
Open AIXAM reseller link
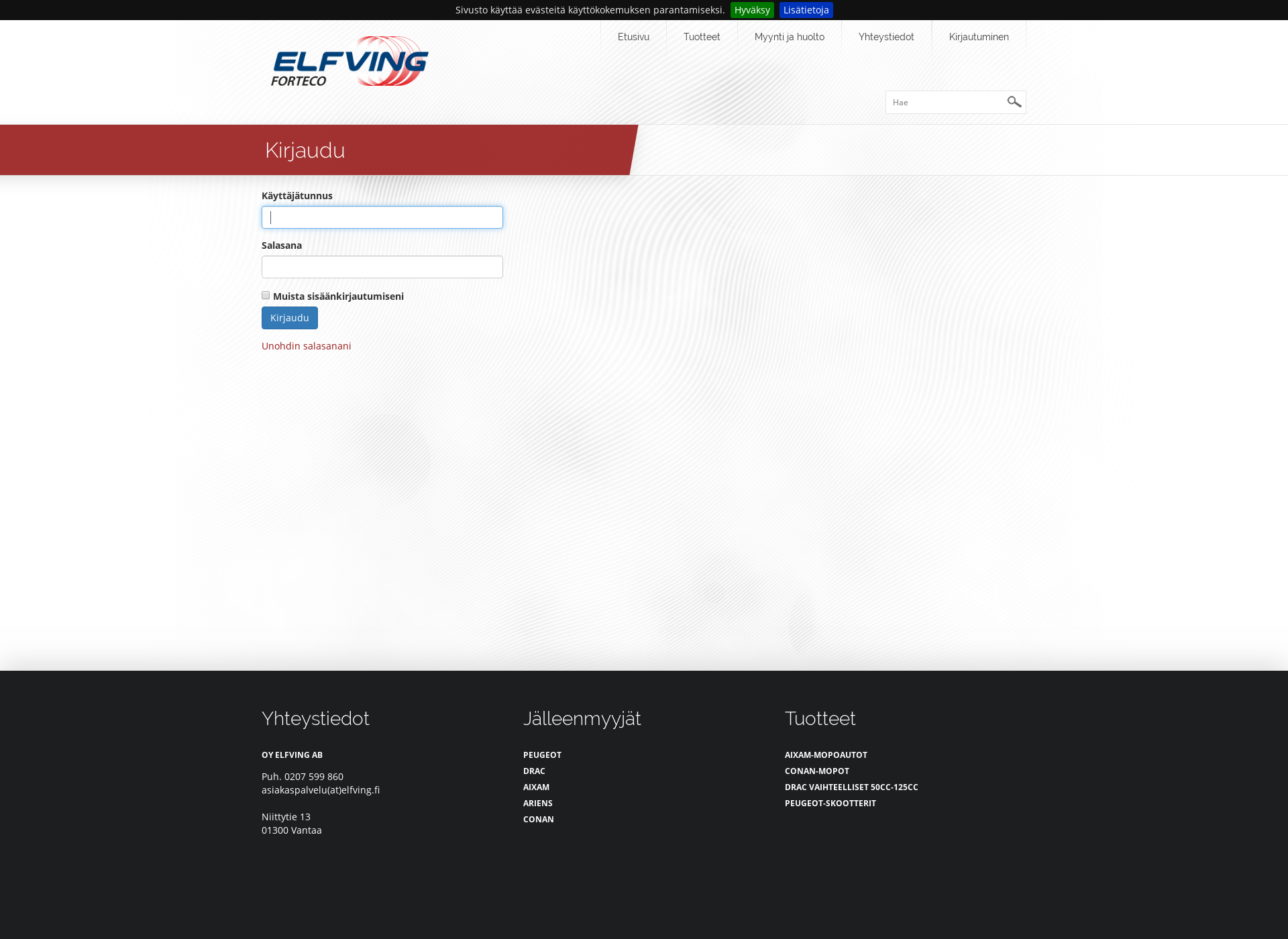tap(536, 787)
